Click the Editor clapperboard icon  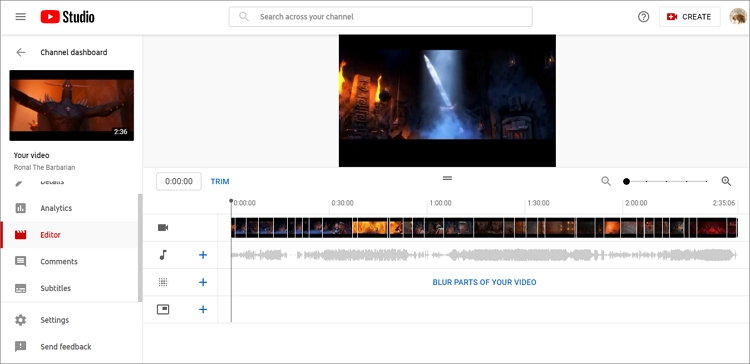(x=21, y=235)
